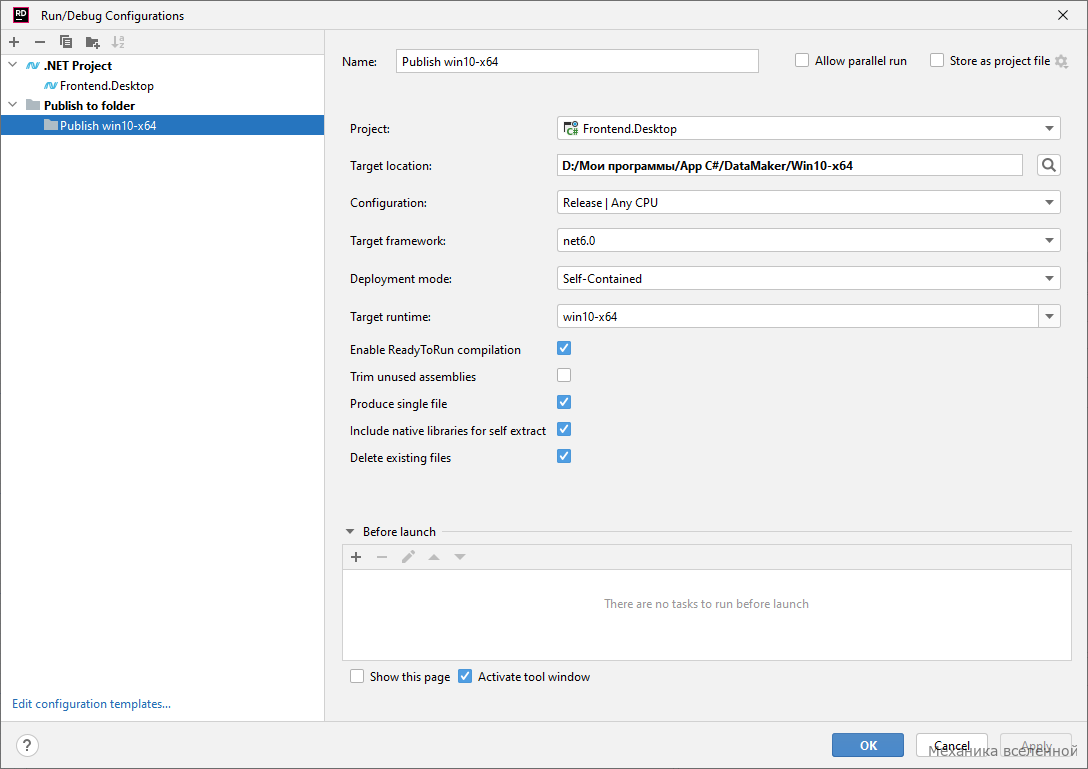
Task: Click the Cancel button
Action: point(951,745)
